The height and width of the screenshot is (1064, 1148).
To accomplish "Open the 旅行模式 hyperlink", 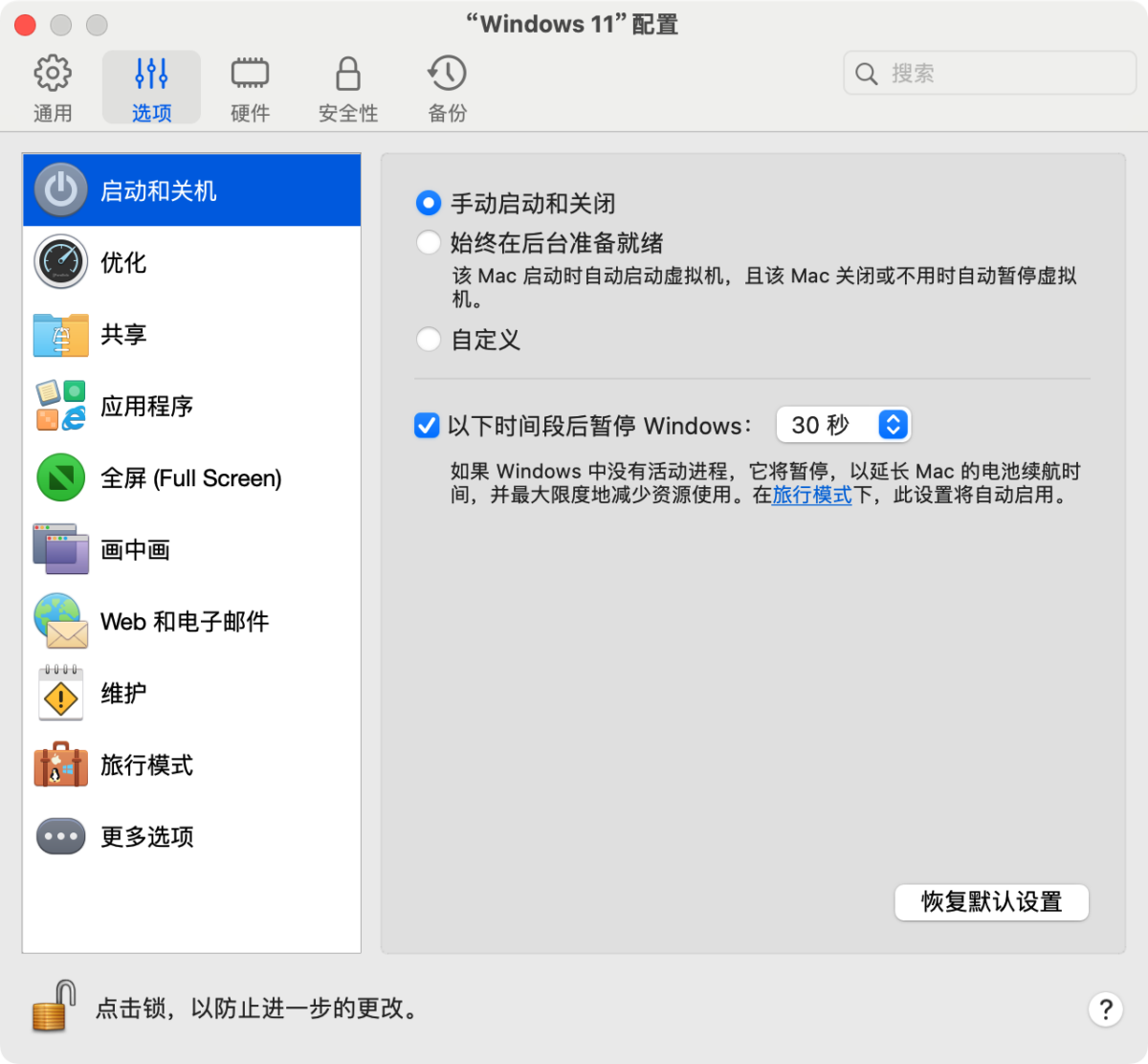I will point(811,495).
